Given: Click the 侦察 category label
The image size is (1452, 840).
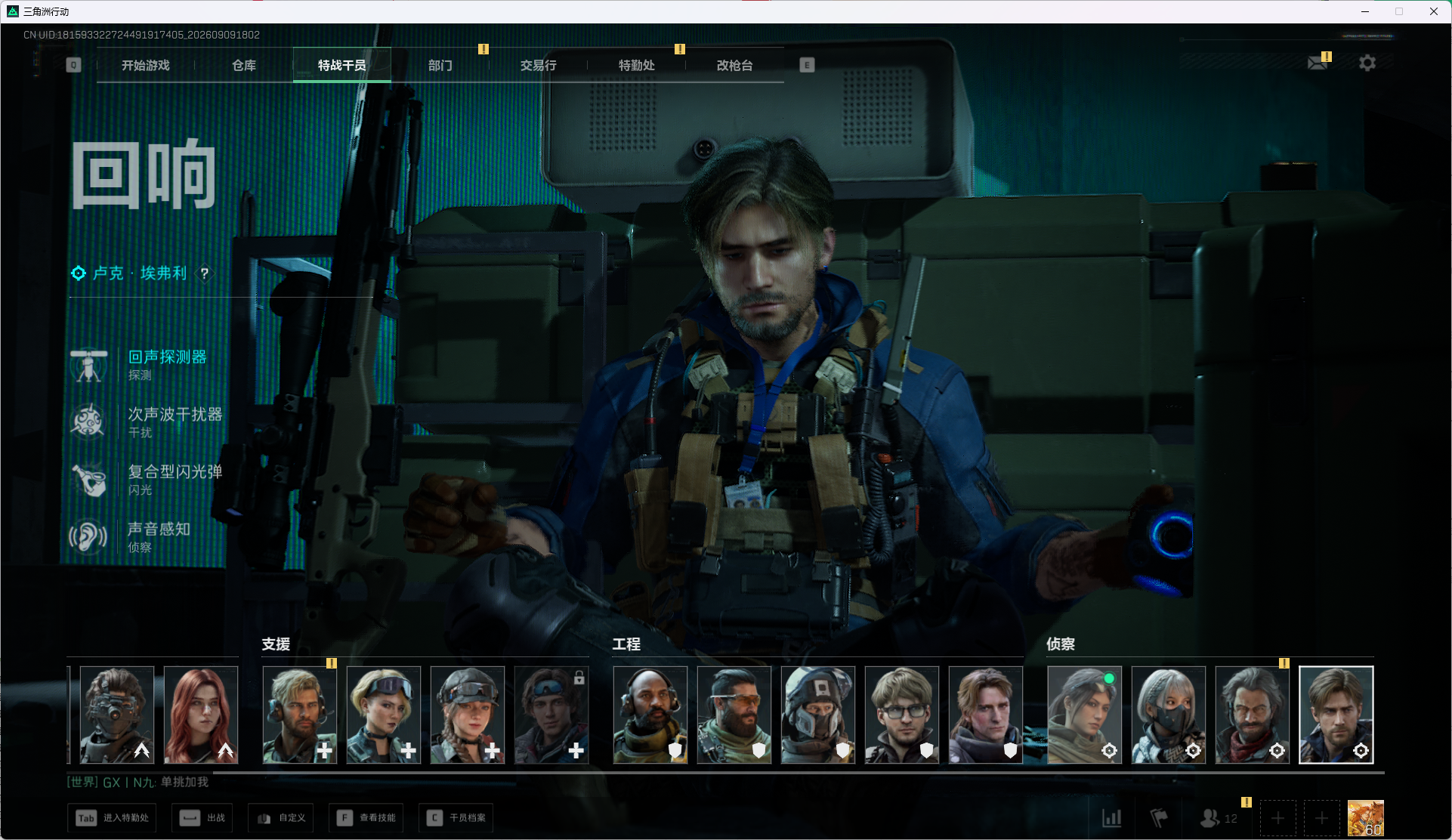Looking at the screenshot, I should point(1061,644).
